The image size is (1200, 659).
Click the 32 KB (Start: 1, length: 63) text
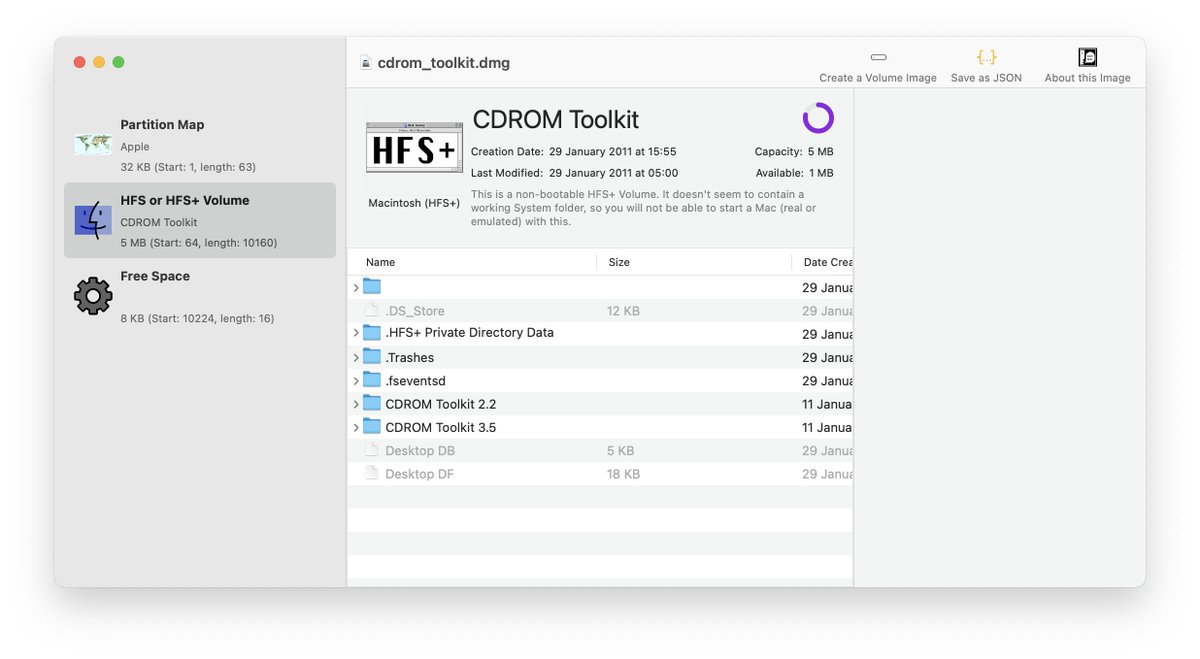(188, 167)
